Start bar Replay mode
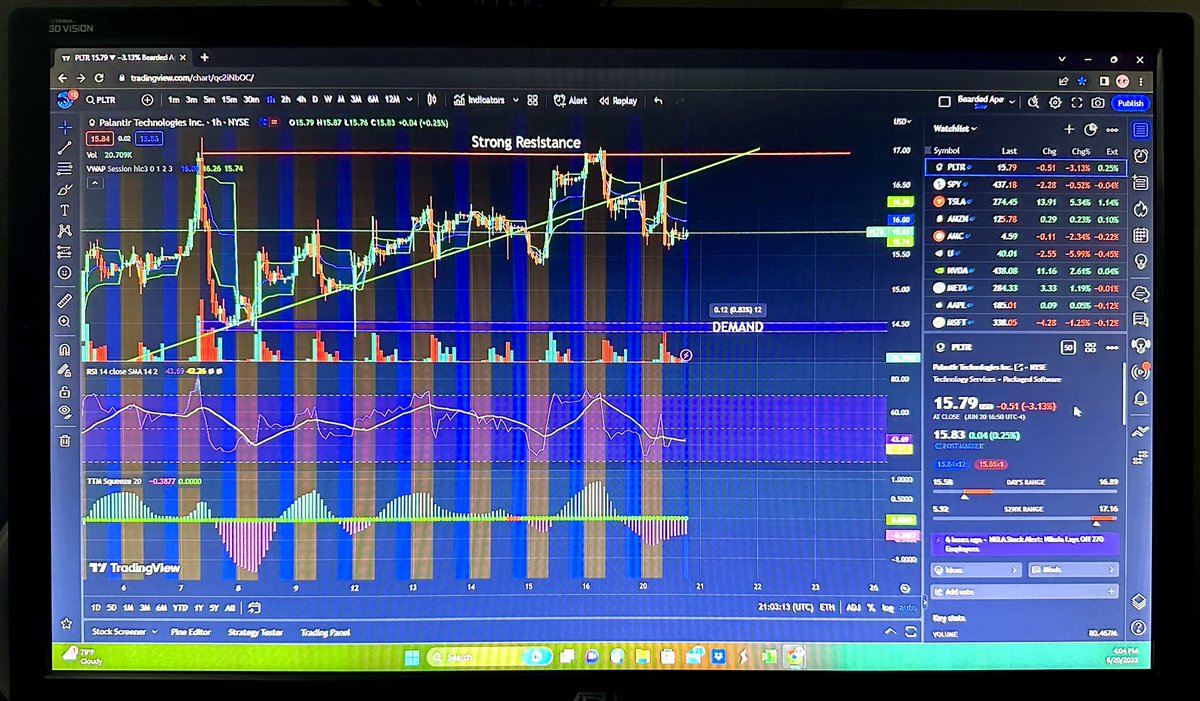Viewport: 1200px width, 701px height. pos(618,100)
